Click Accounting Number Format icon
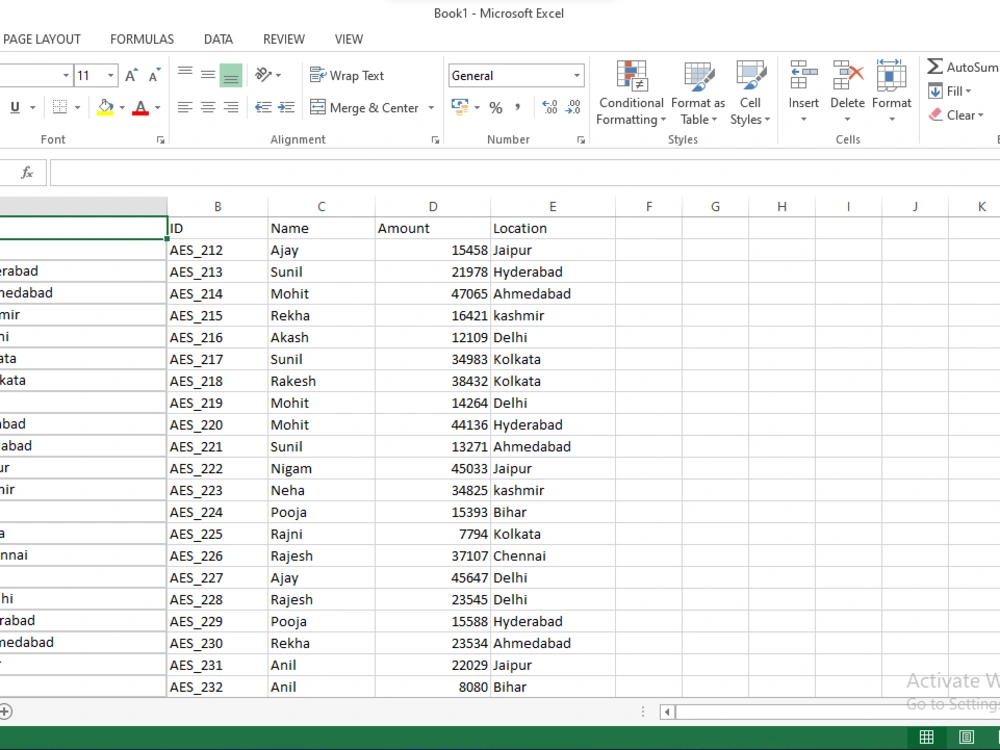Viewport: 1000px width, 750px height. coord(459,107)
